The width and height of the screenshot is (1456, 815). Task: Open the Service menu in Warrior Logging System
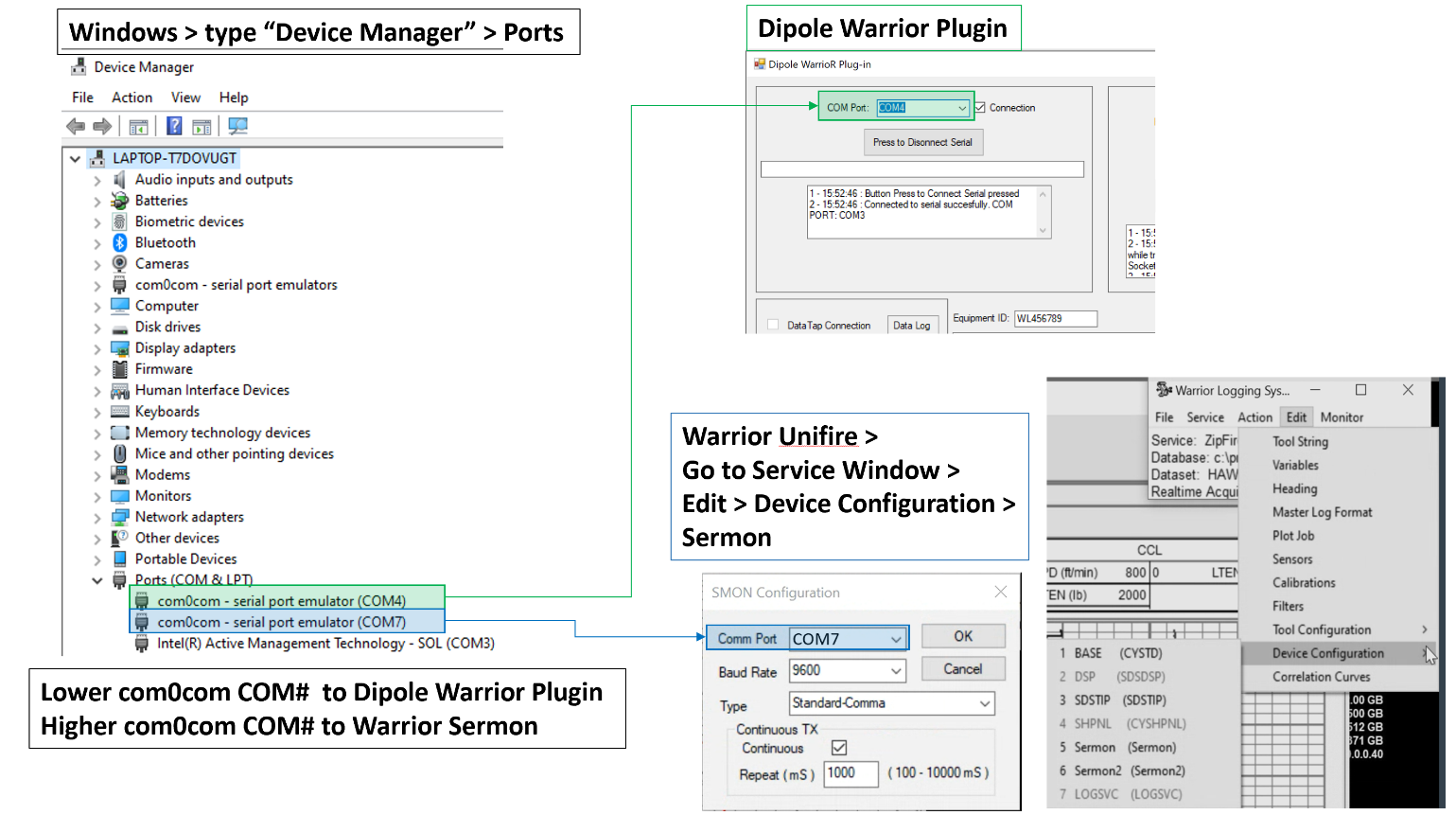click(x=1204, y=417)
